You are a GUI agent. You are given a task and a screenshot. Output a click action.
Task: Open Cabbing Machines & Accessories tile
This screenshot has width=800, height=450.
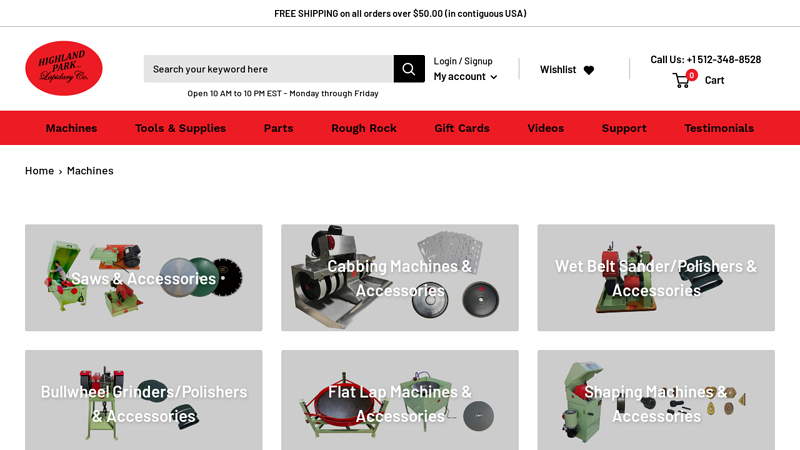pos(400,278)
